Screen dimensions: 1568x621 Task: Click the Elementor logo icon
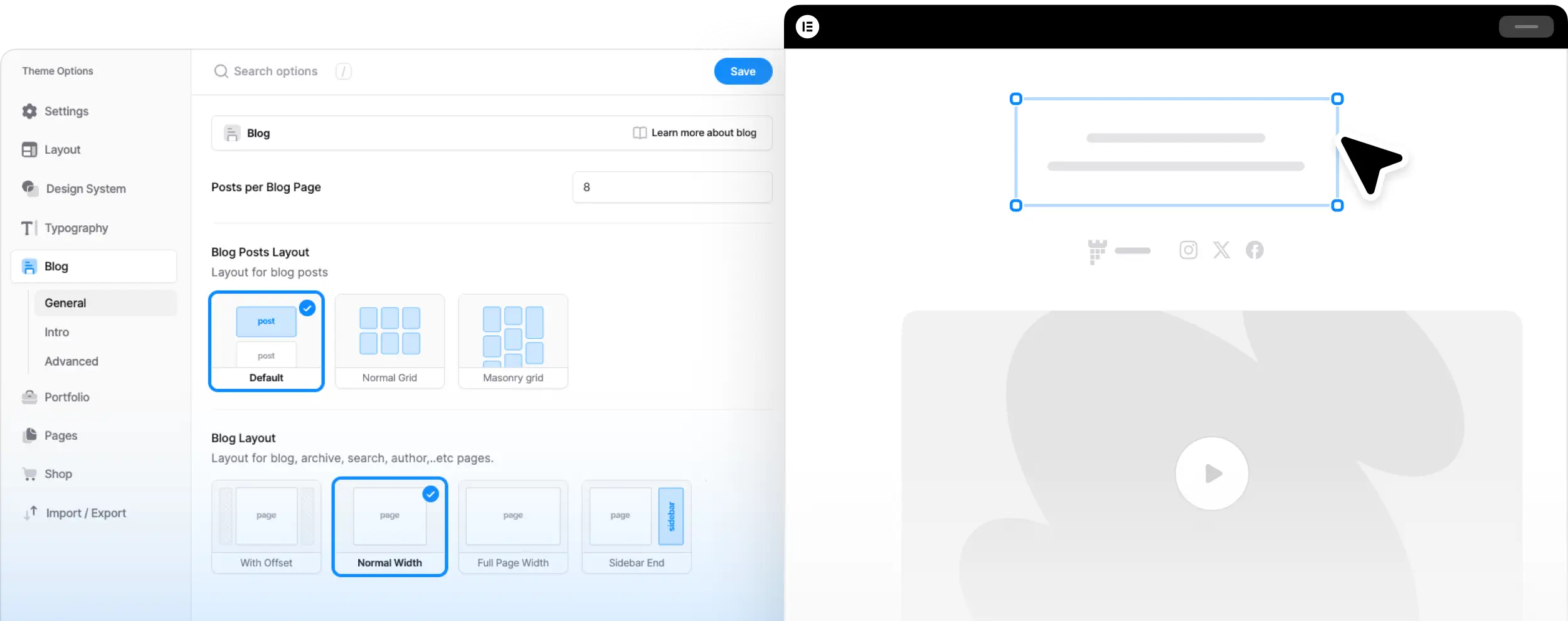tap(807, 27)
